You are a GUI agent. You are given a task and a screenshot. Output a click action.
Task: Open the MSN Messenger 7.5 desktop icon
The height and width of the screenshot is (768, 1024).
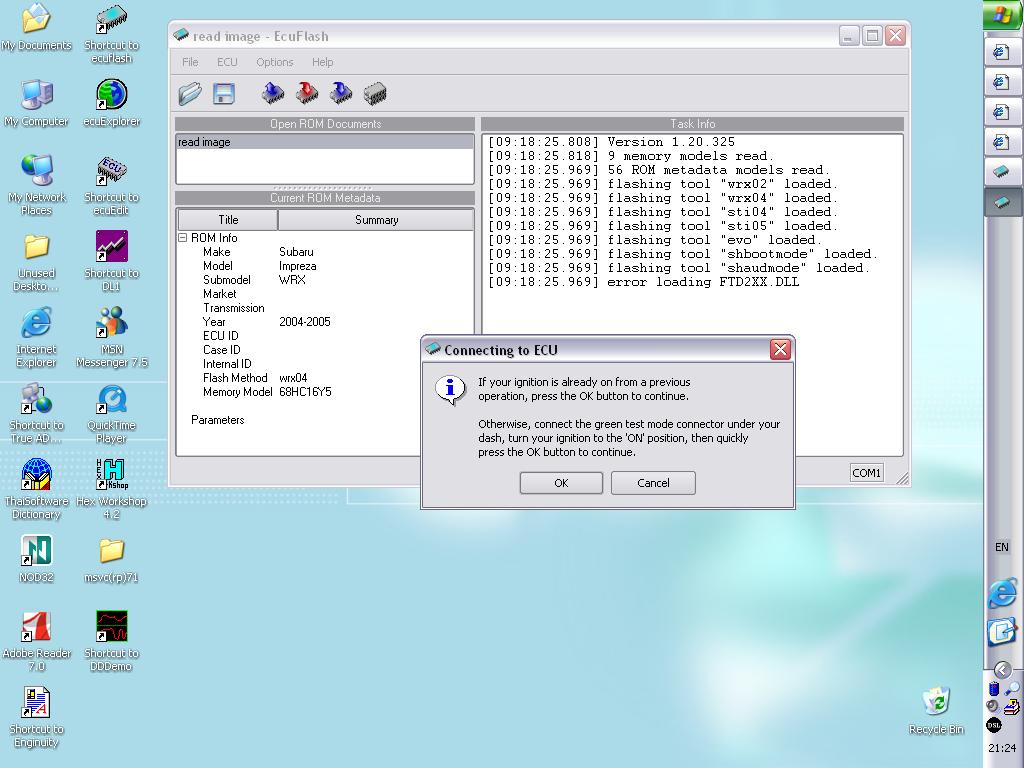111,338
